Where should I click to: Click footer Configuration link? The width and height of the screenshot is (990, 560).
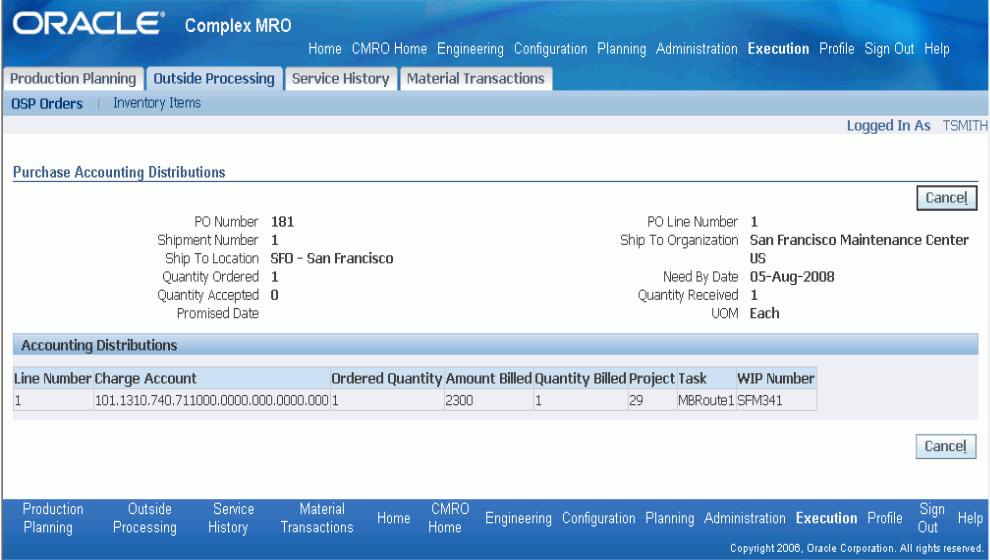pos(599,518)
